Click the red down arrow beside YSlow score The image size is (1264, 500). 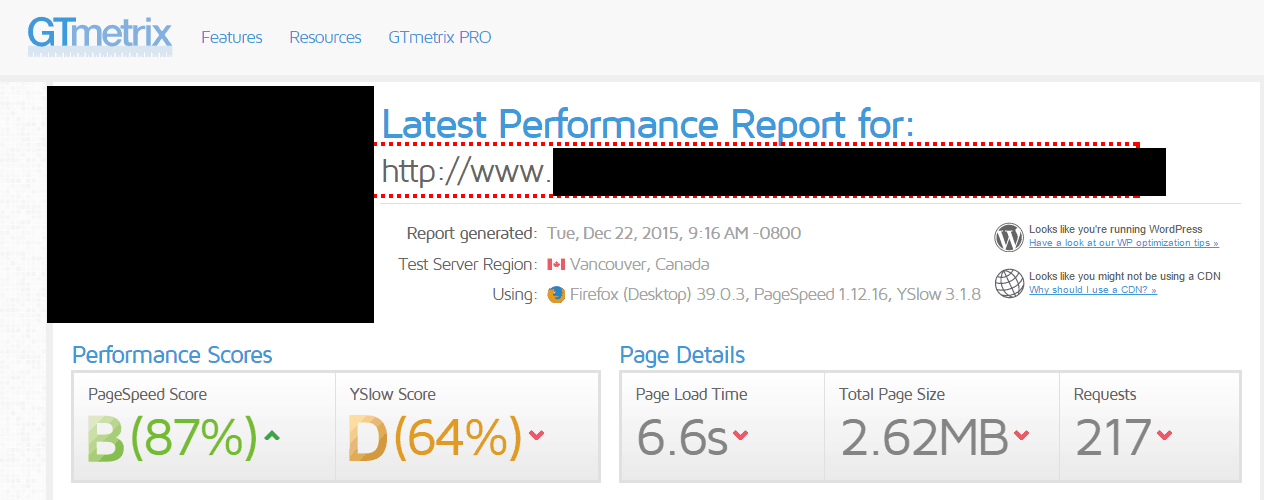tap(536, 435)
